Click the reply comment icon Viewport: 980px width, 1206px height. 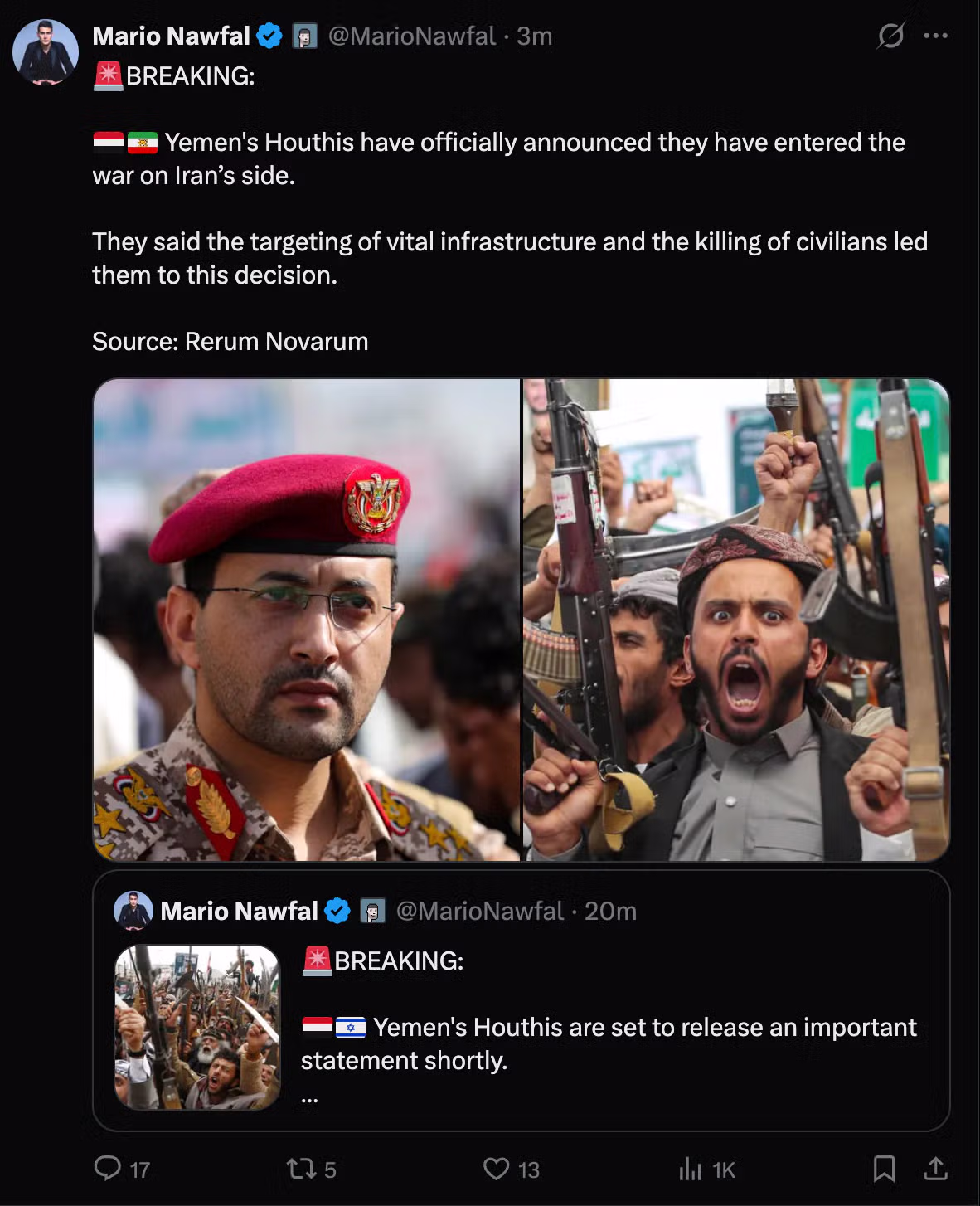(108, 1169)
